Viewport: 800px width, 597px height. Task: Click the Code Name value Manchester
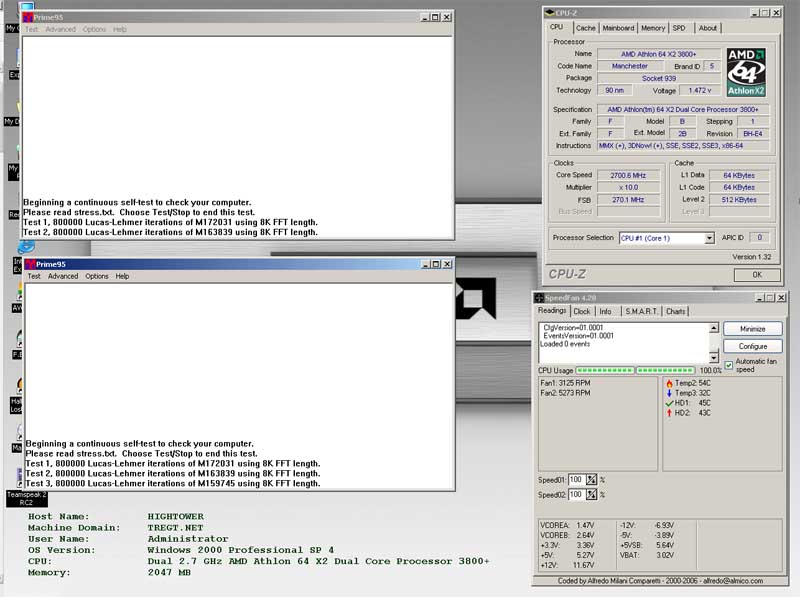coord(630,66)
